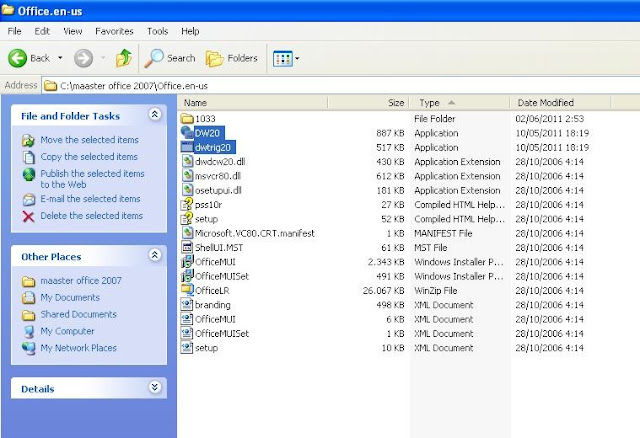Sort by the Size column header
The width and height of the screenshot is (640, 438).
pos(368,103)
